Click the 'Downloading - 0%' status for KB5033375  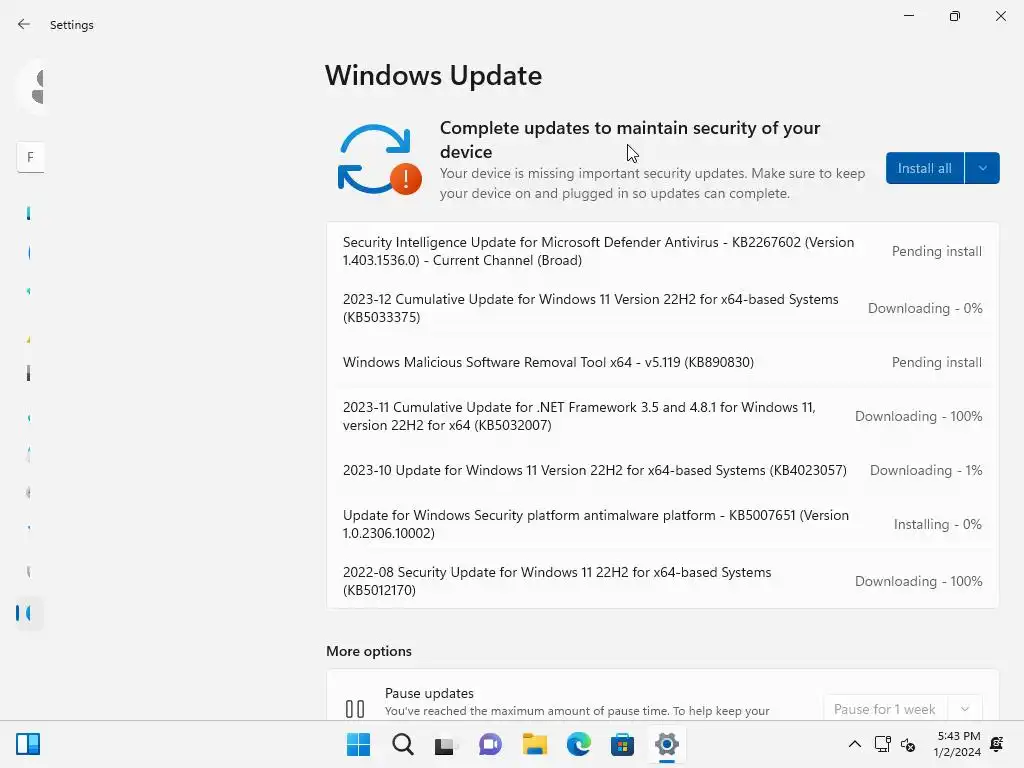[925, 308]
